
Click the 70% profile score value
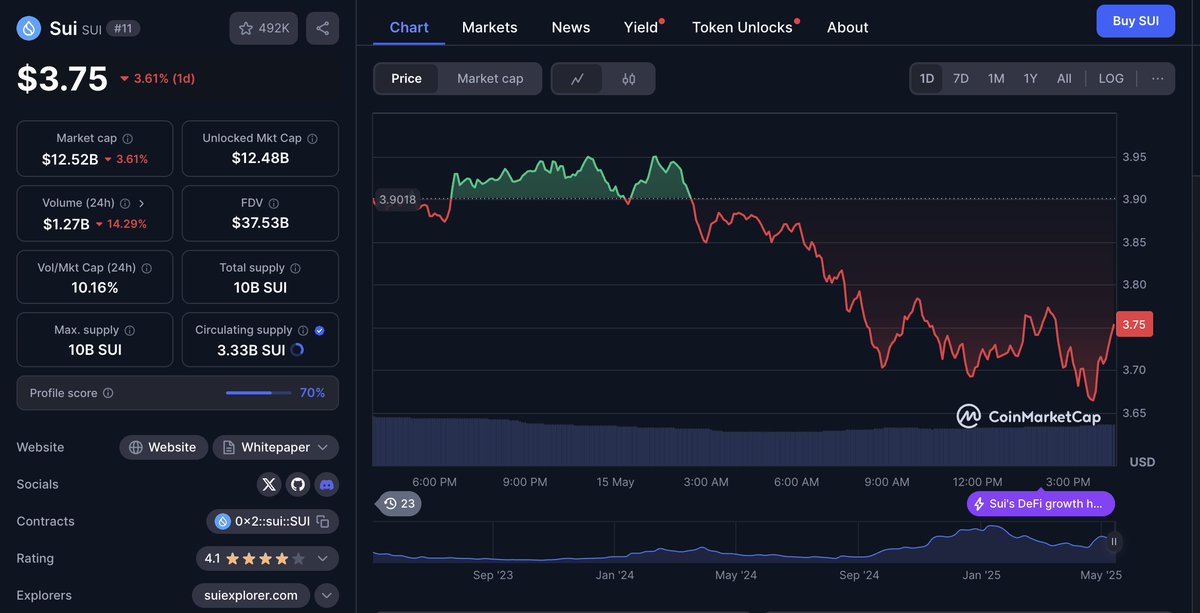[312, 393]
